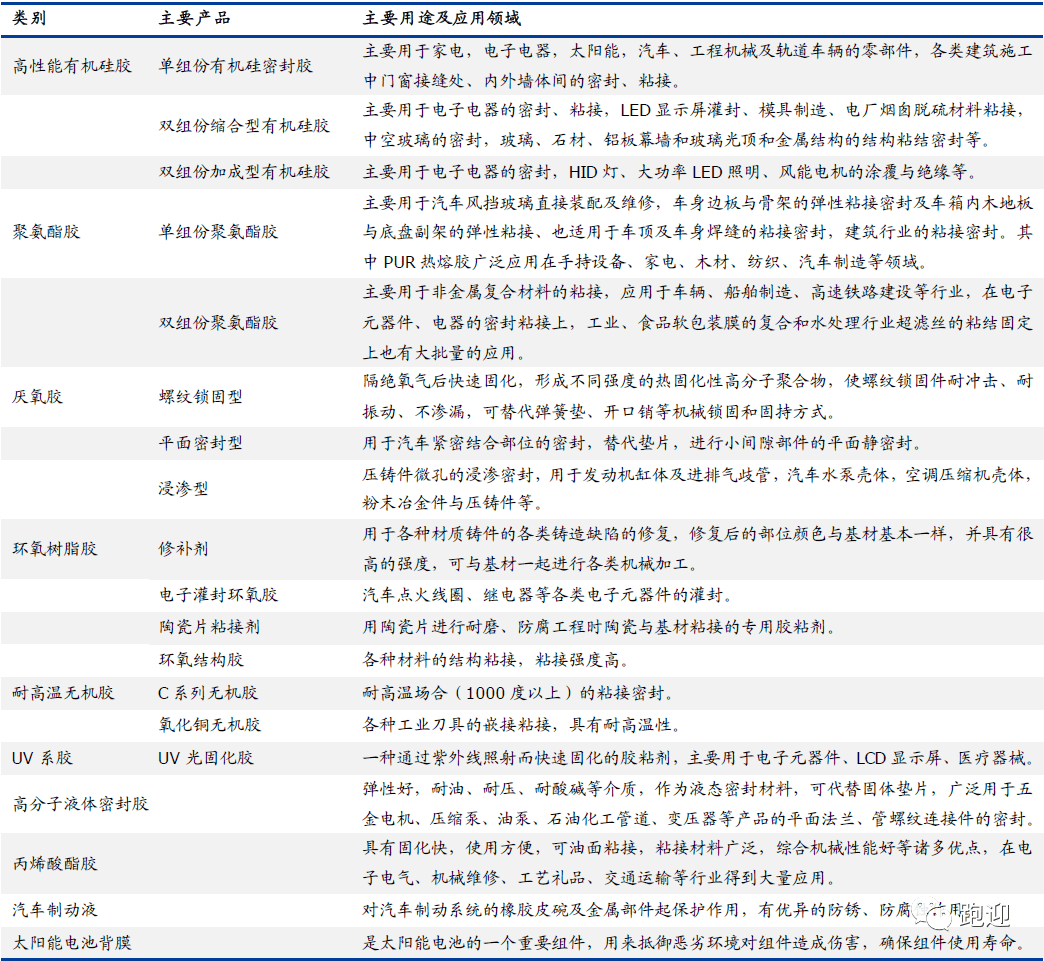
Task: Click the description beginning 弹性好，耐油、耐压
Action: pyautogui.click(x=698, y=804)
